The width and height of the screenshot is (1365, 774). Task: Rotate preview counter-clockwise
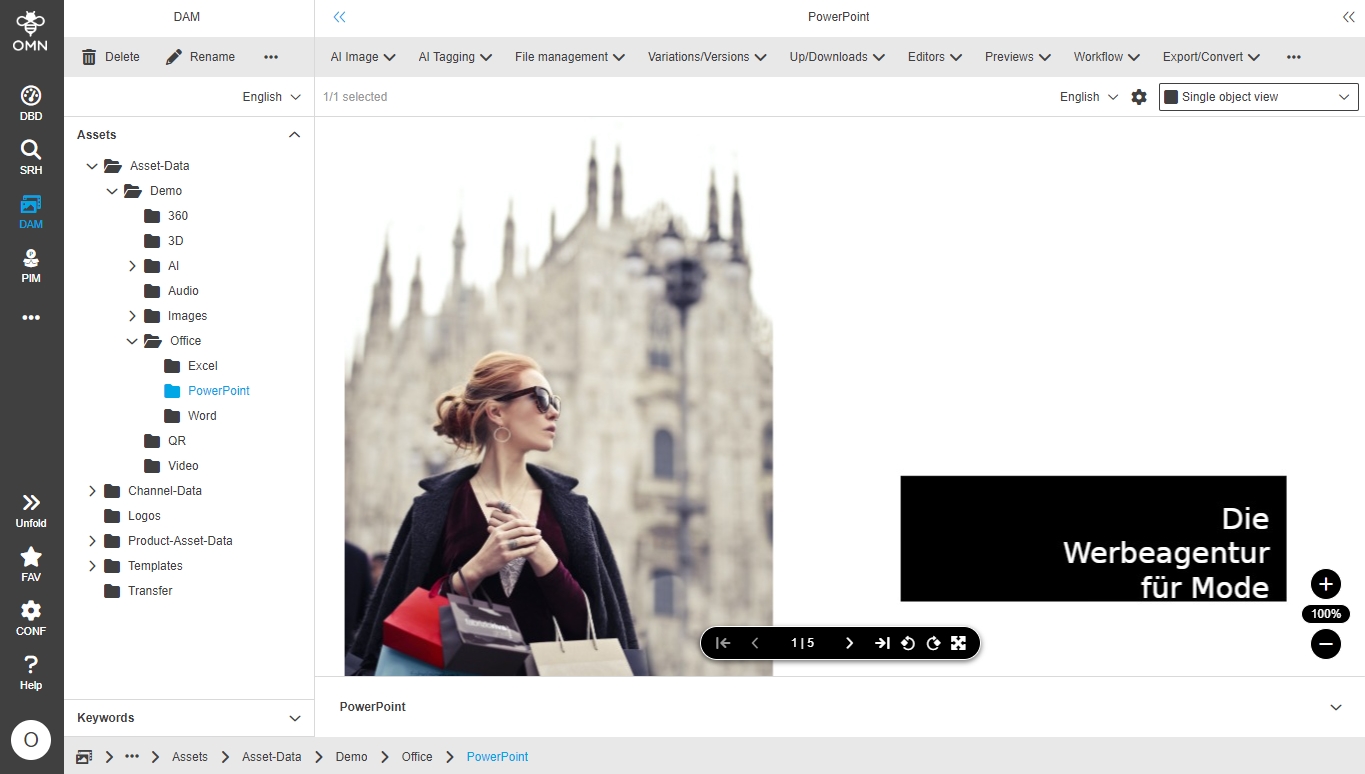(908, 643)
